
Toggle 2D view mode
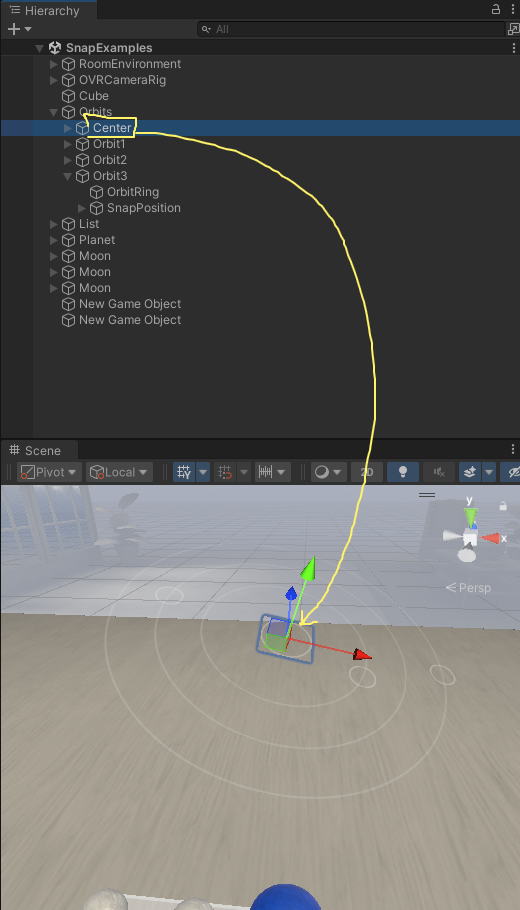click(x=367, y=472)
